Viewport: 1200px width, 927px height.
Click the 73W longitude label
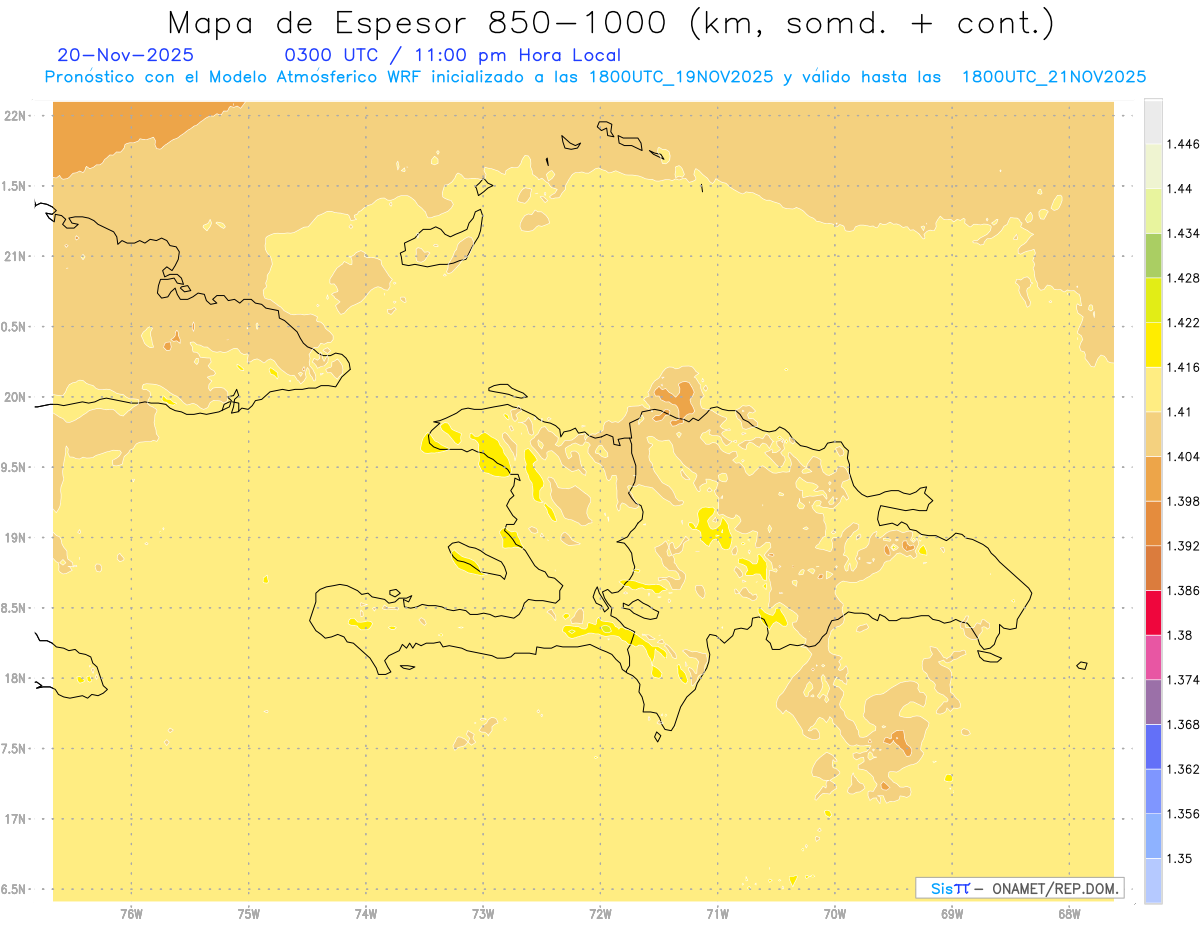(x=483, y=913)
